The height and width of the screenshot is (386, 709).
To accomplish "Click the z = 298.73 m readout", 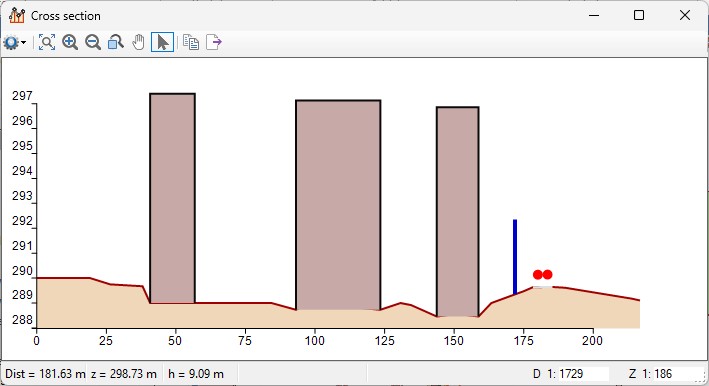I will (124, 374).
